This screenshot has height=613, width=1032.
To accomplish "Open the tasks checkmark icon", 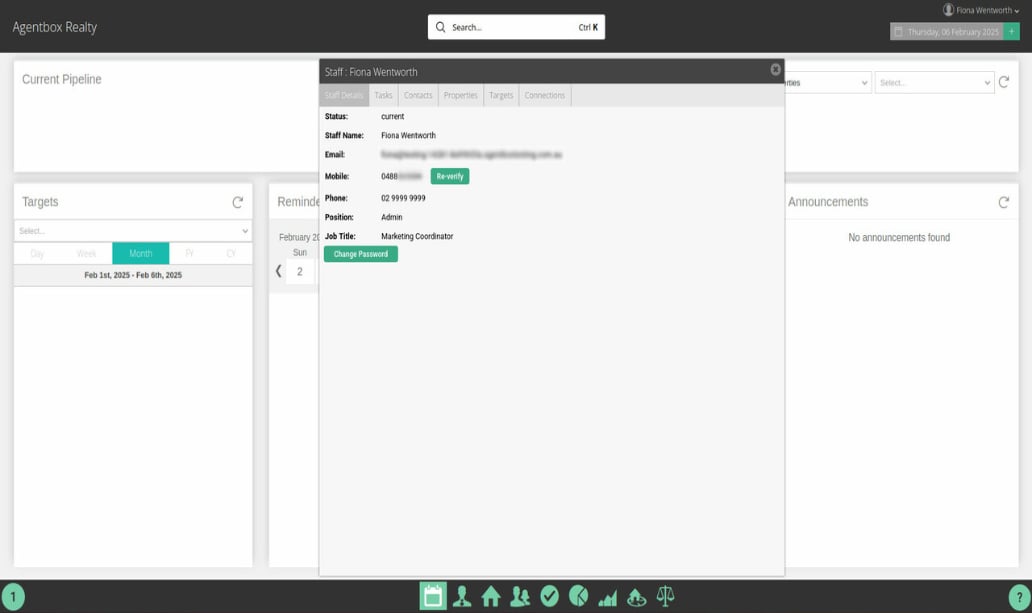I will tap(550, 597).
